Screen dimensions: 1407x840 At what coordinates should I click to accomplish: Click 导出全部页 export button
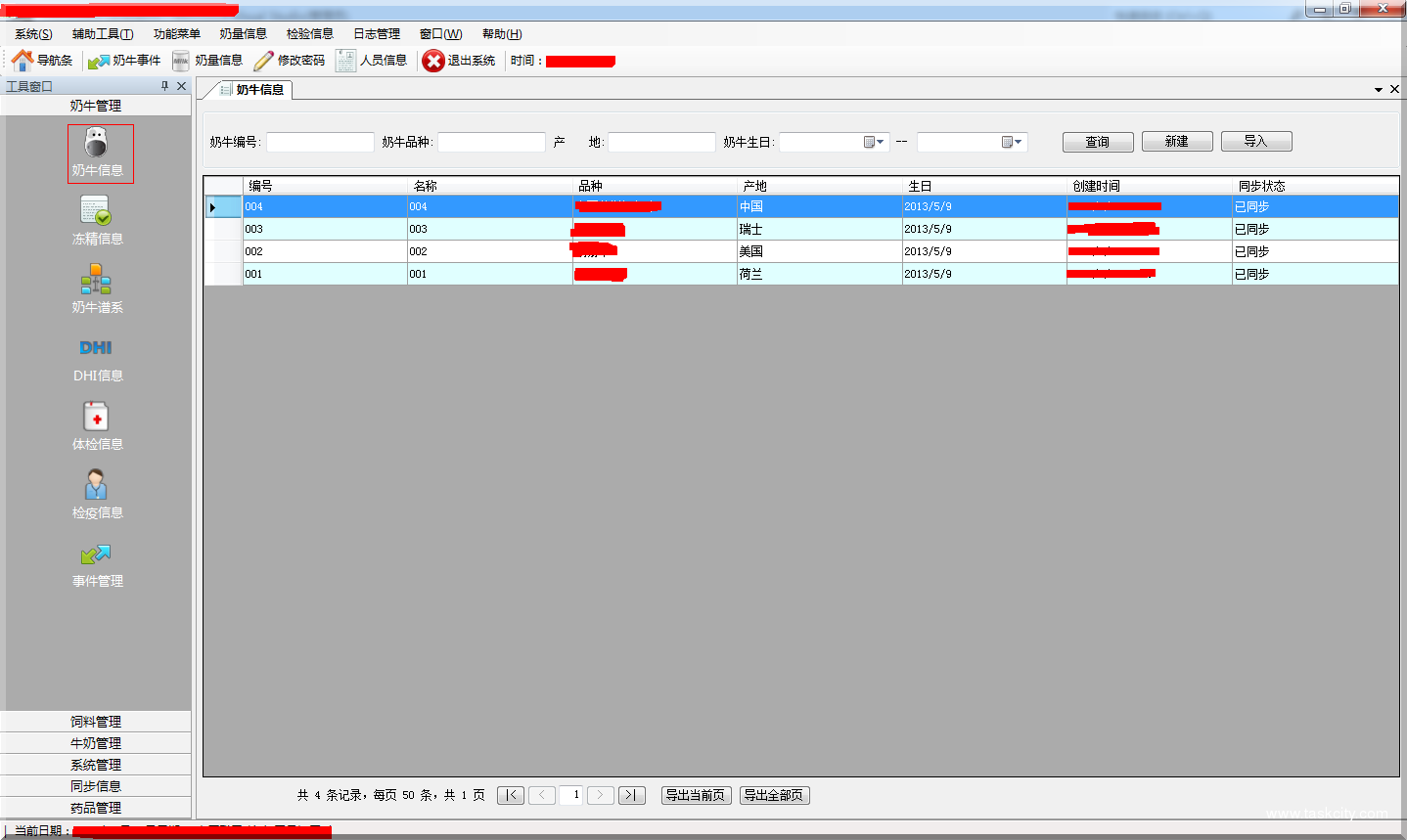[x=775, y=795]
